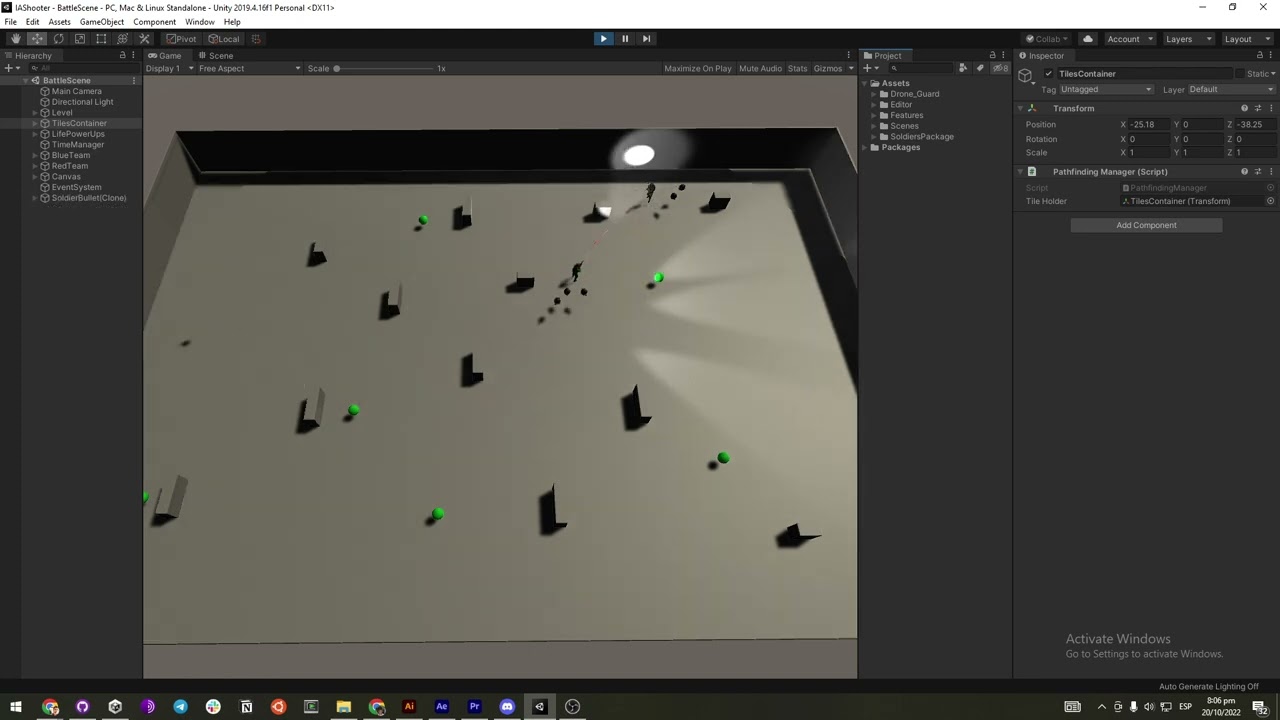Image resolution: width=1280 pixels, height=720 pixels.
Task: Toggle TilesContainer active checkbox
Action: [1048, 74]
